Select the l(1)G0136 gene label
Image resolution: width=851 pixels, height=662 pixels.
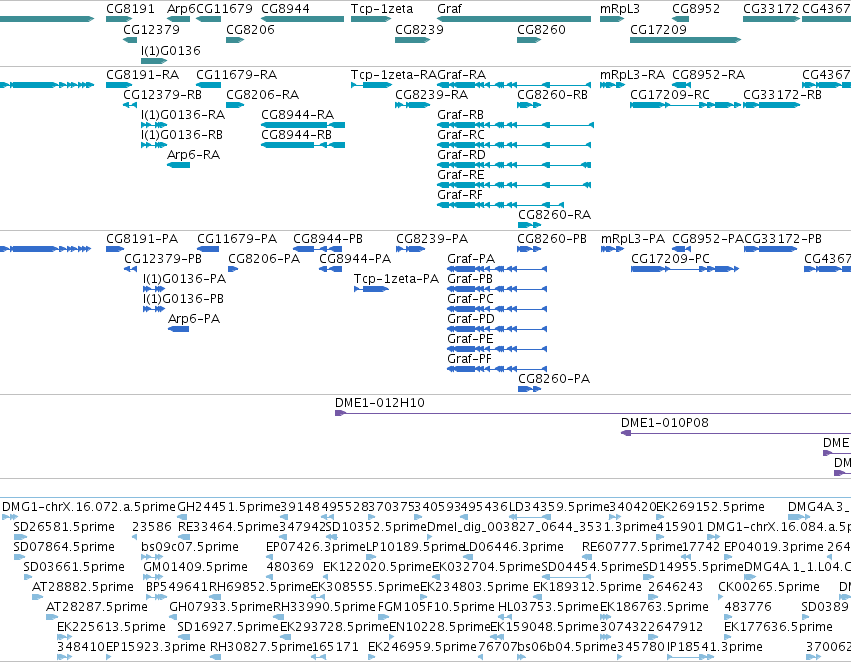170,50
